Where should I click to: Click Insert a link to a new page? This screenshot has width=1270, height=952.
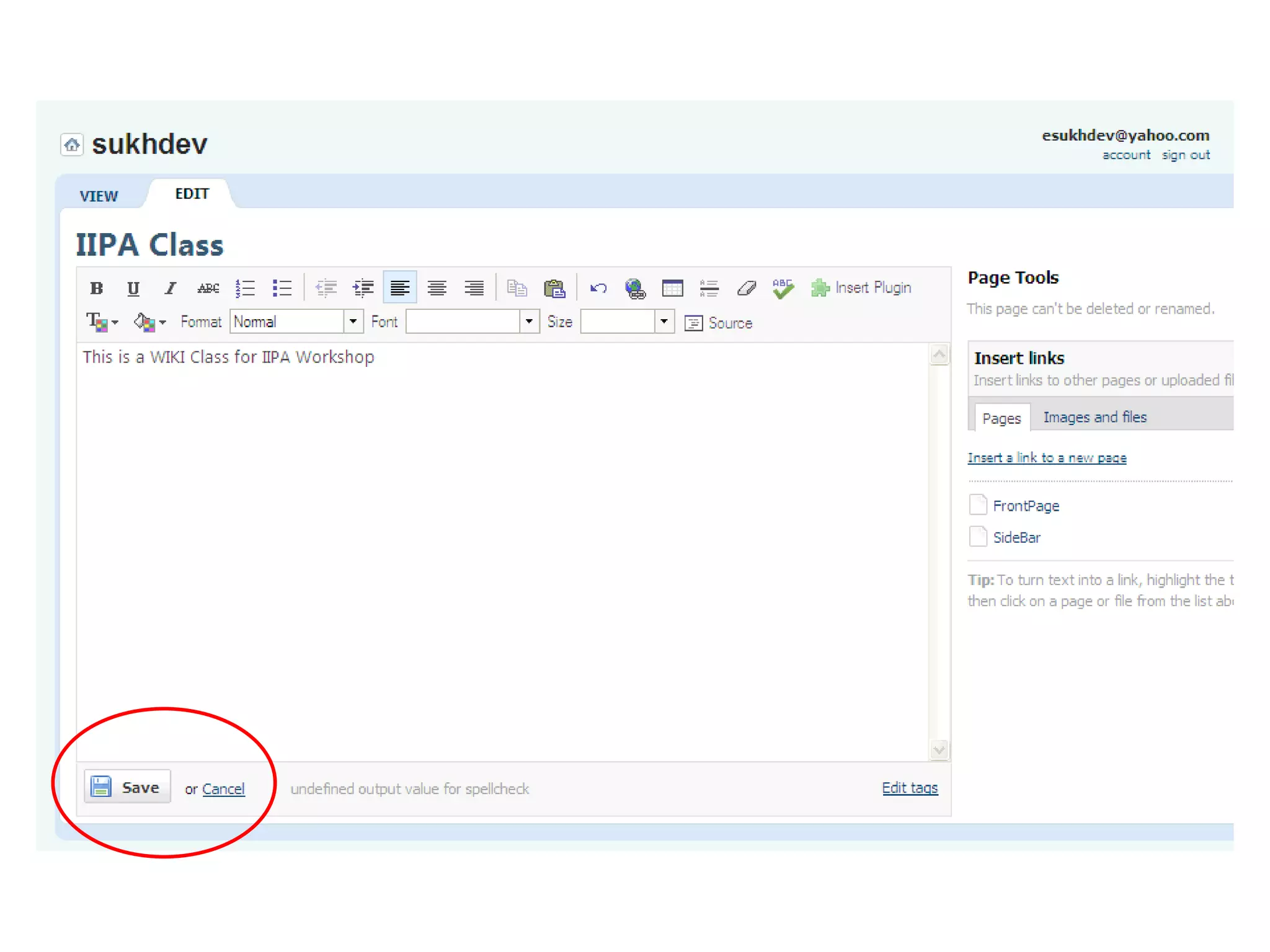[x=1047, y=458]
